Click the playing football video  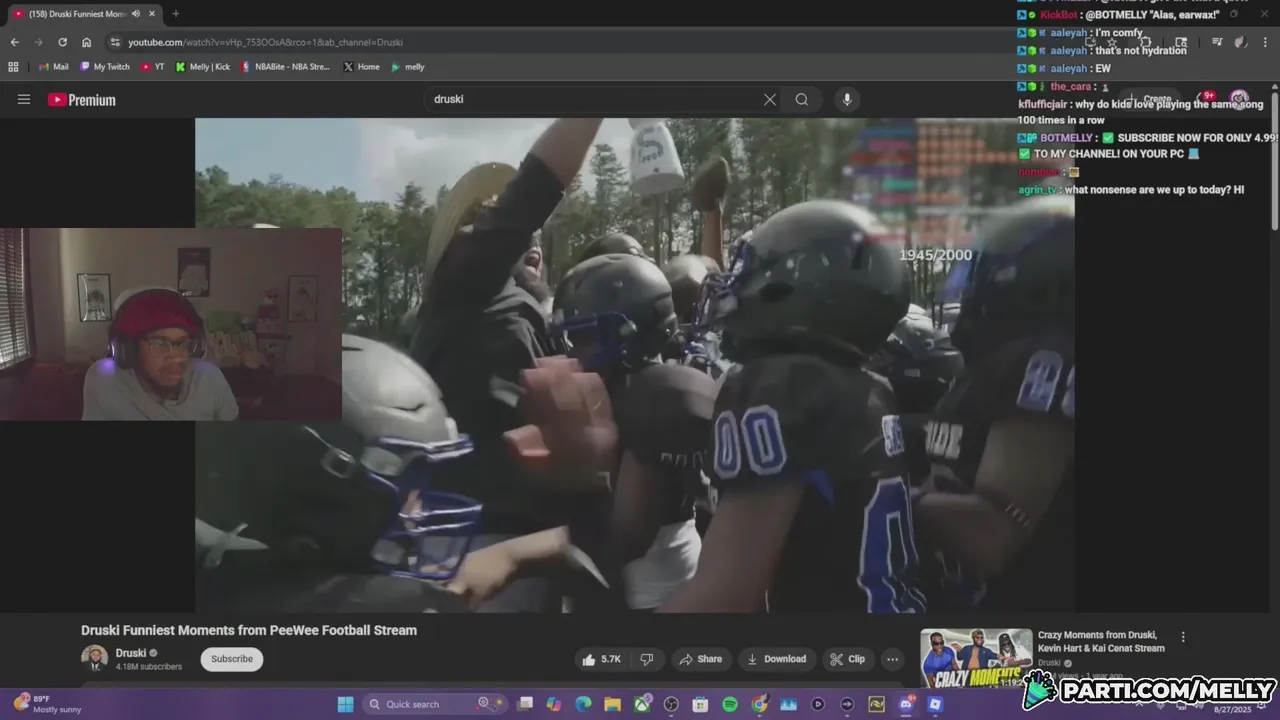click(634, 365)
